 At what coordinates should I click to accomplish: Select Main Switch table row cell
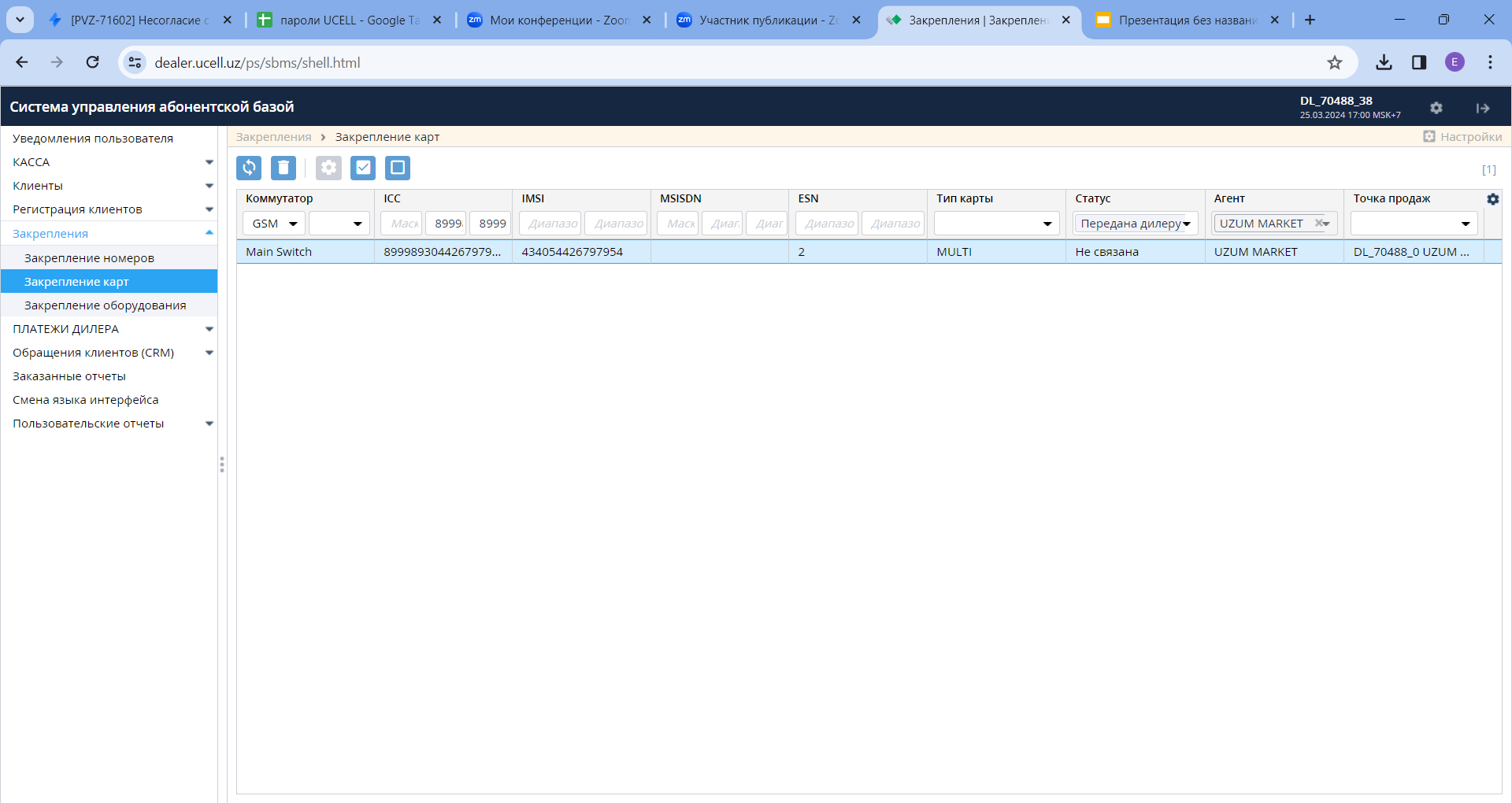pyautogui.click(x=306, y=252)
